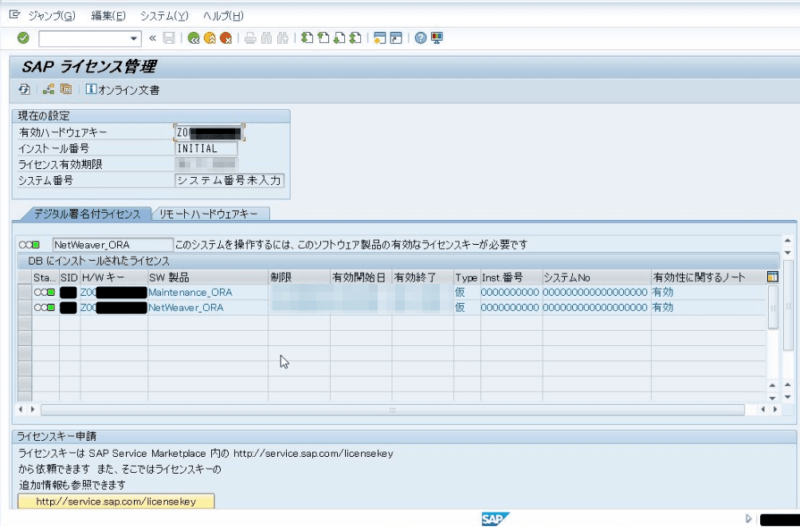This screenshot has width=800, height=531.
Task: Click table horizontal scroll left arrow
Action: [20, 409]
